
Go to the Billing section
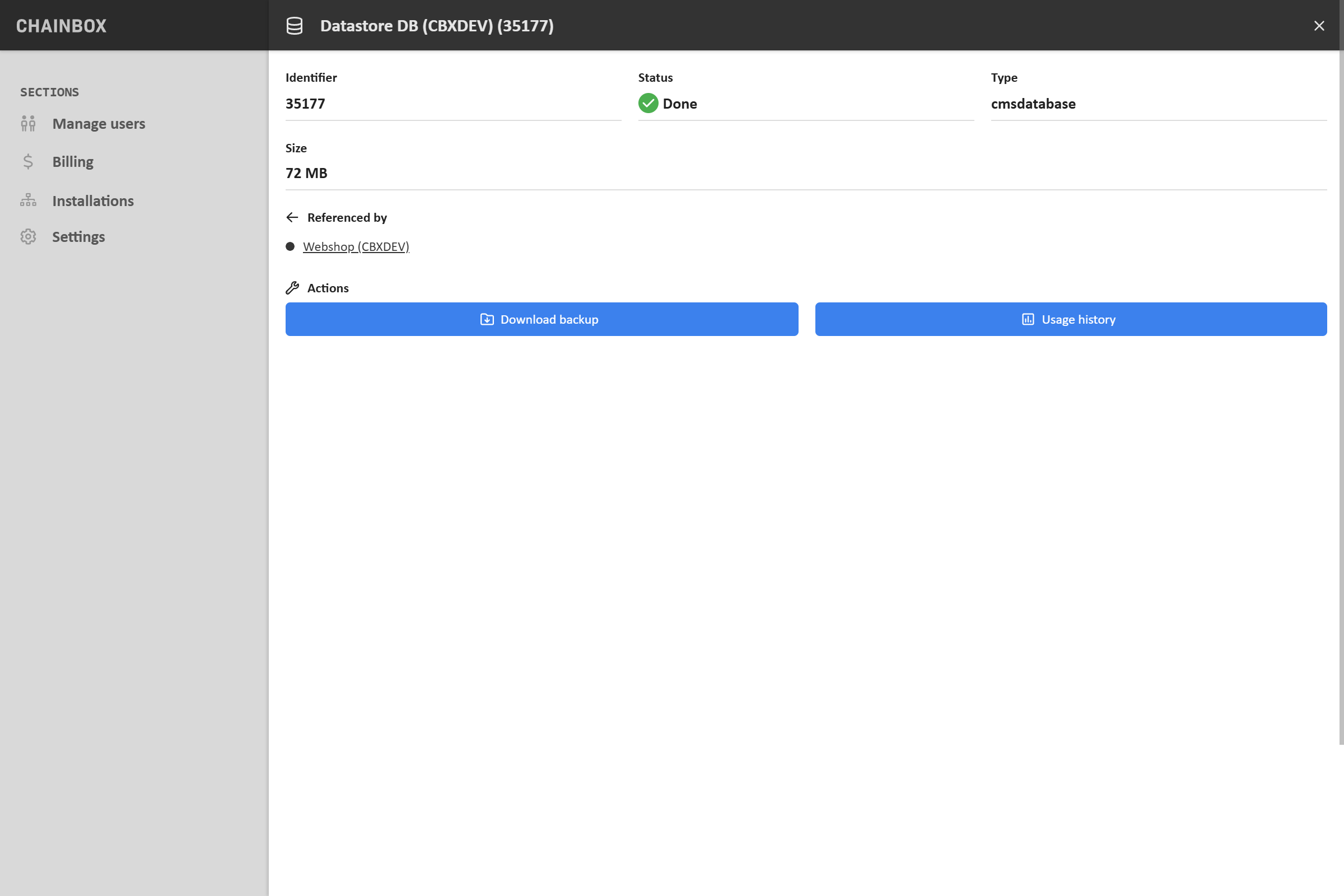click(73, 162)
